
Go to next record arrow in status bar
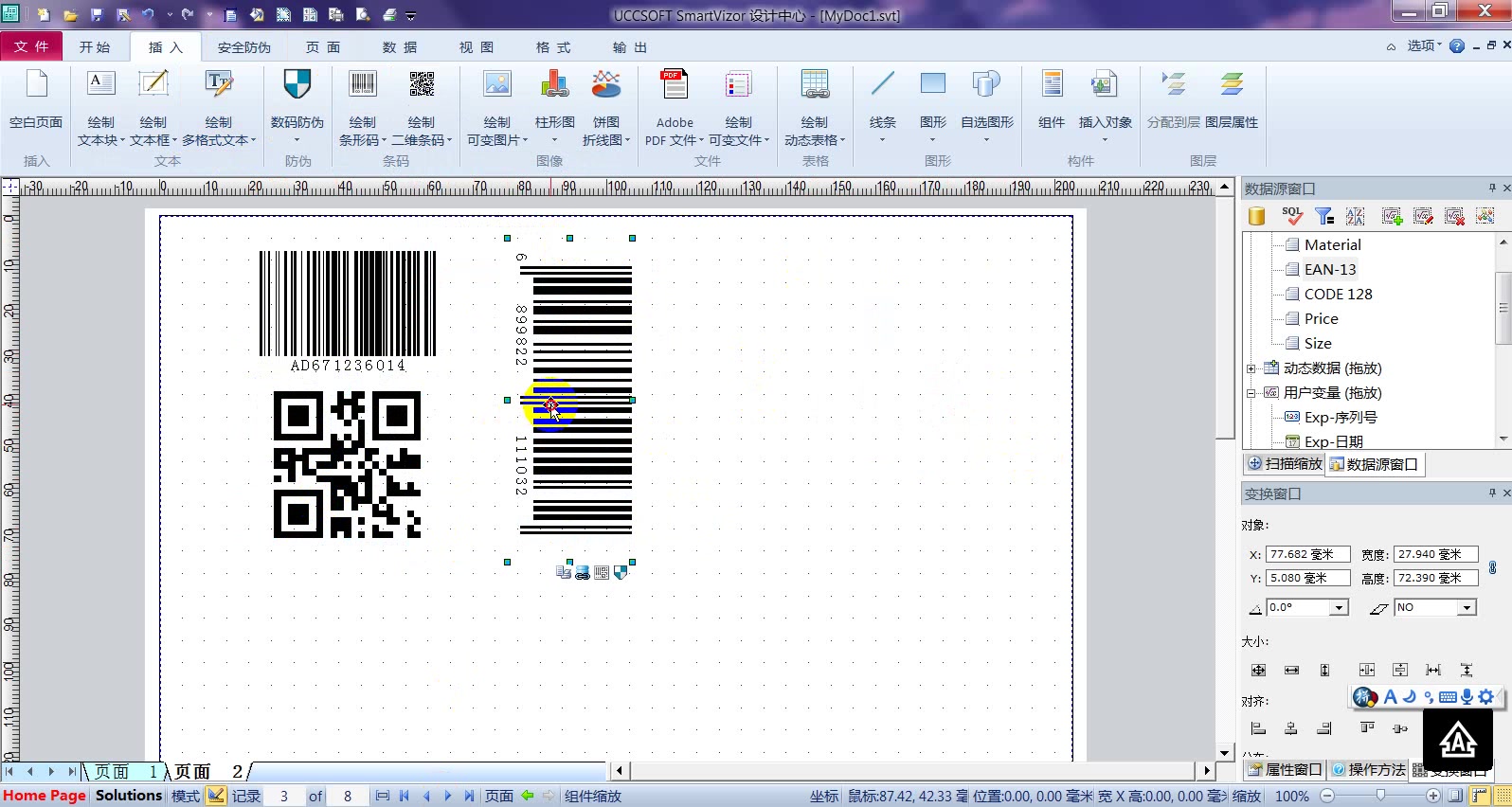pos(447,797)
